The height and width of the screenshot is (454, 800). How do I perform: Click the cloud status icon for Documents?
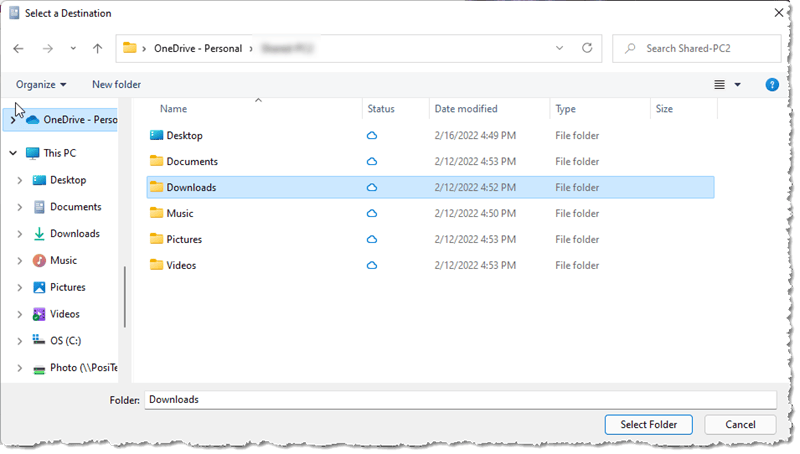pos(372,161)
